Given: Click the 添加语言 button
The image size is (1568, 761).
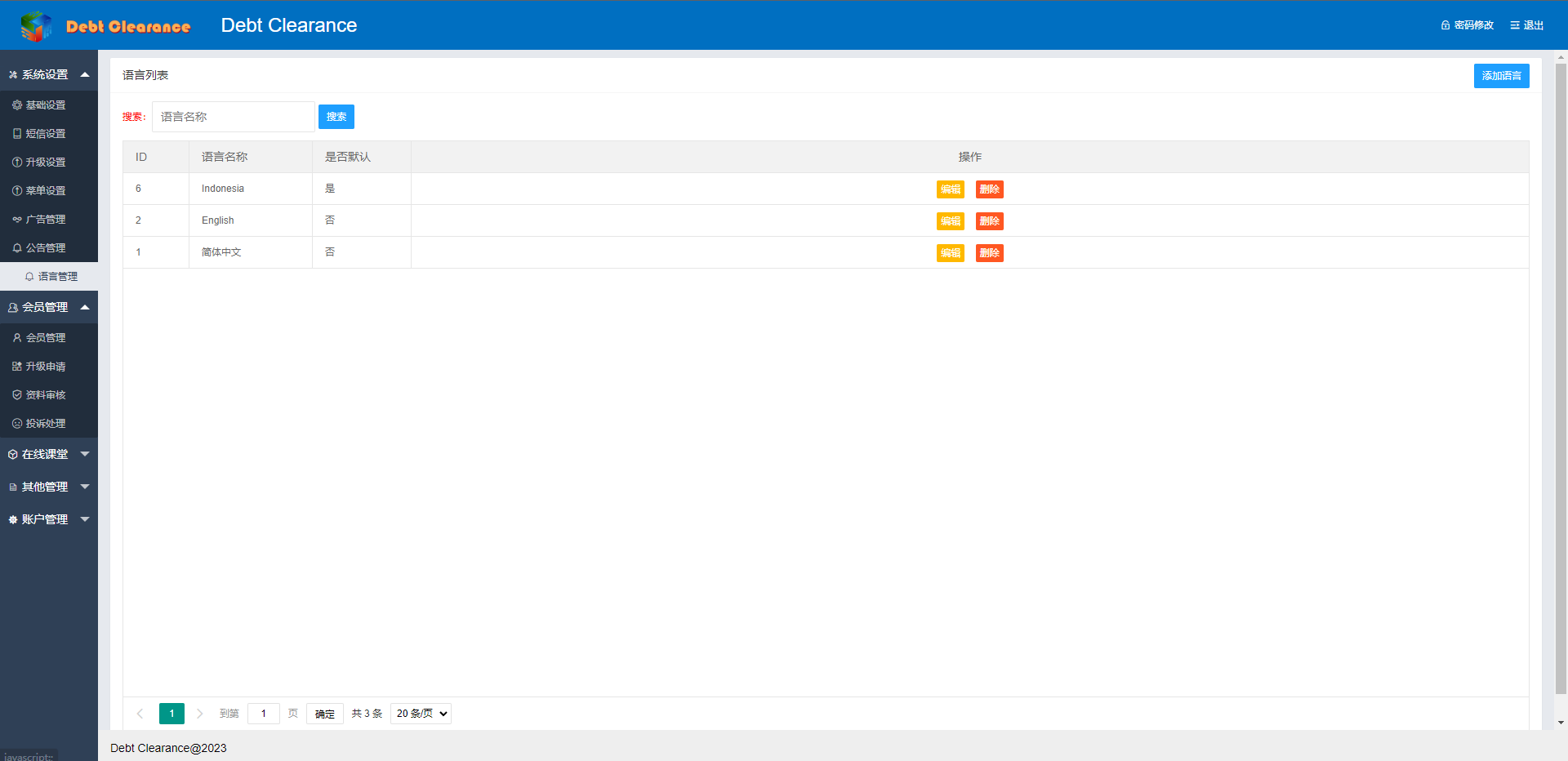Looking at the screenshot, I should pyautogui.click(x=1501, y=76).
